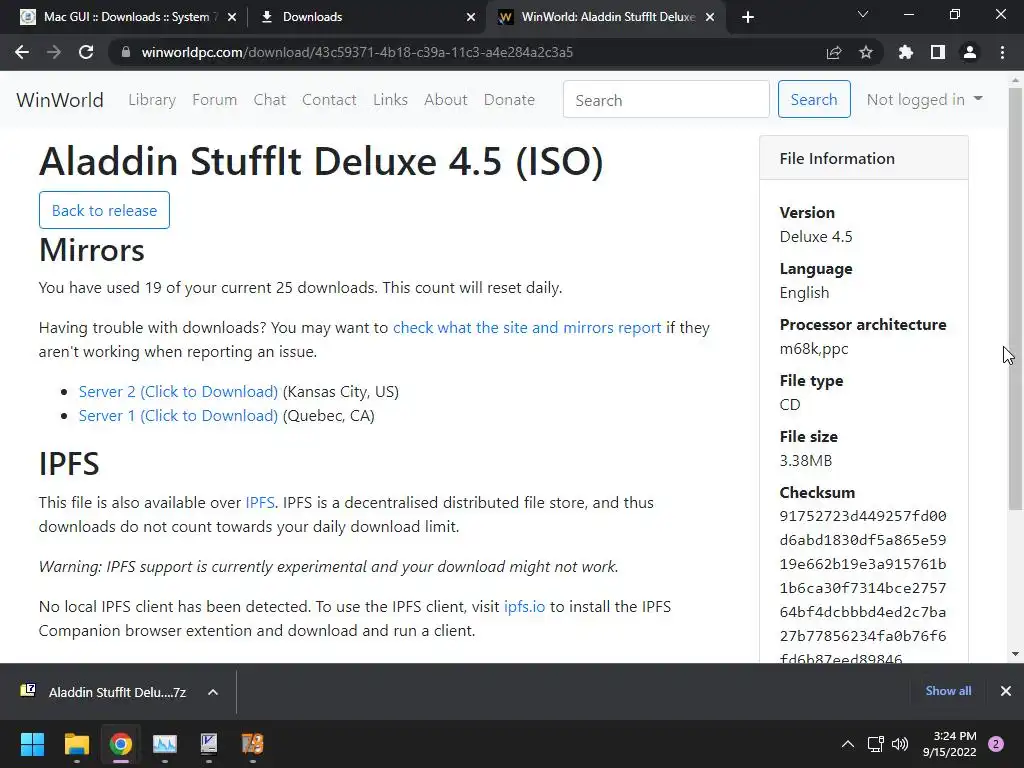Open a new browser tab

748,17
